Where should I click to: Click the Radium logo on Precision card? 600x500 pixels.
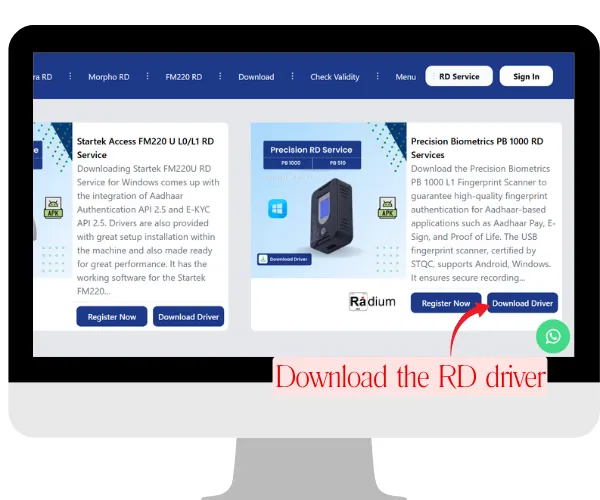372,302
